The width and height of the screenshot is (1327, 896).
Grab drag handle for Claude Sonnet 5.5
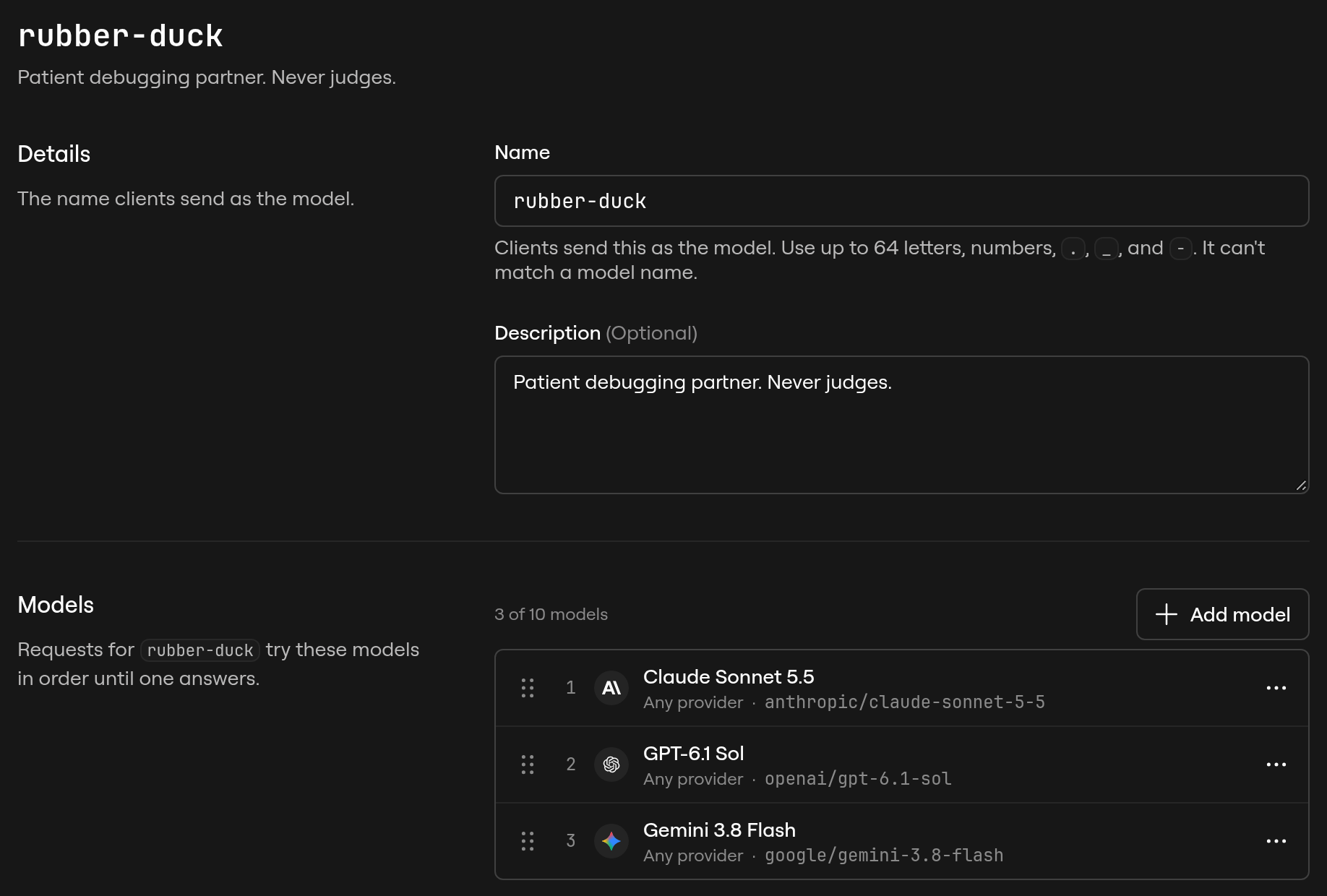tap(528, 688)
